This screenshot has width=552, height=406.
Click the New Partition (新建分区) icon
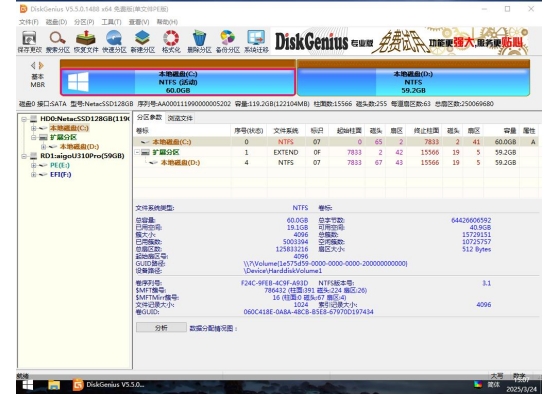[x=143, y=42]
